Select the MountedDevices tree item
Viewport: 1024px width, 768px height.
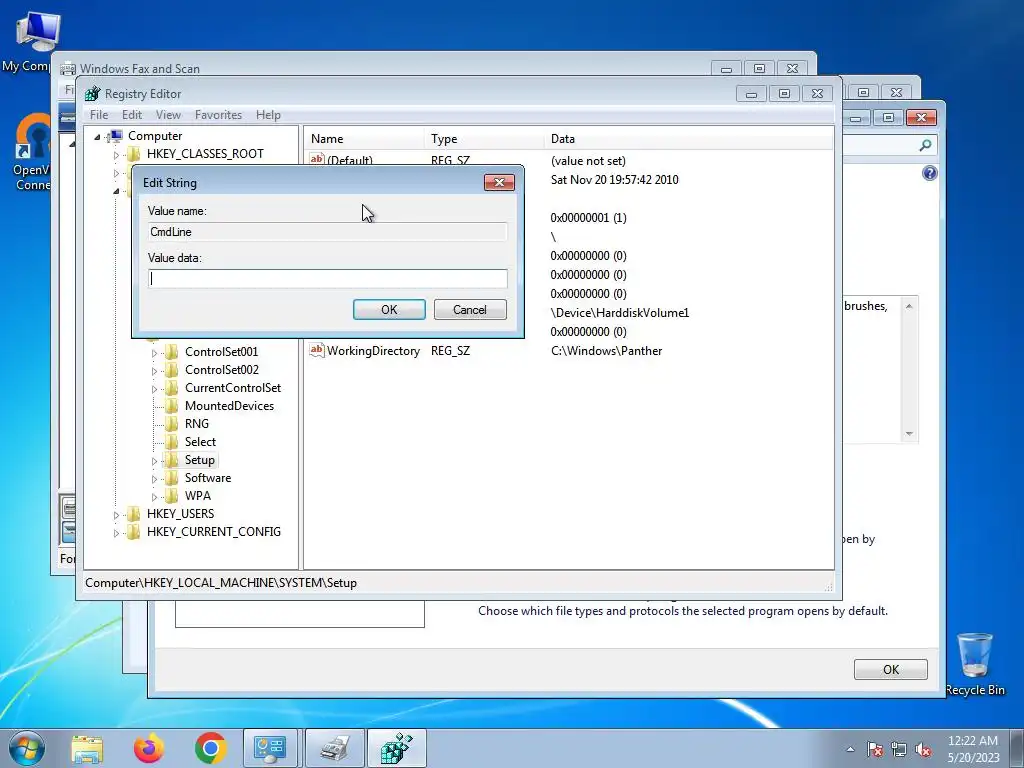click(x=229, y=406)
